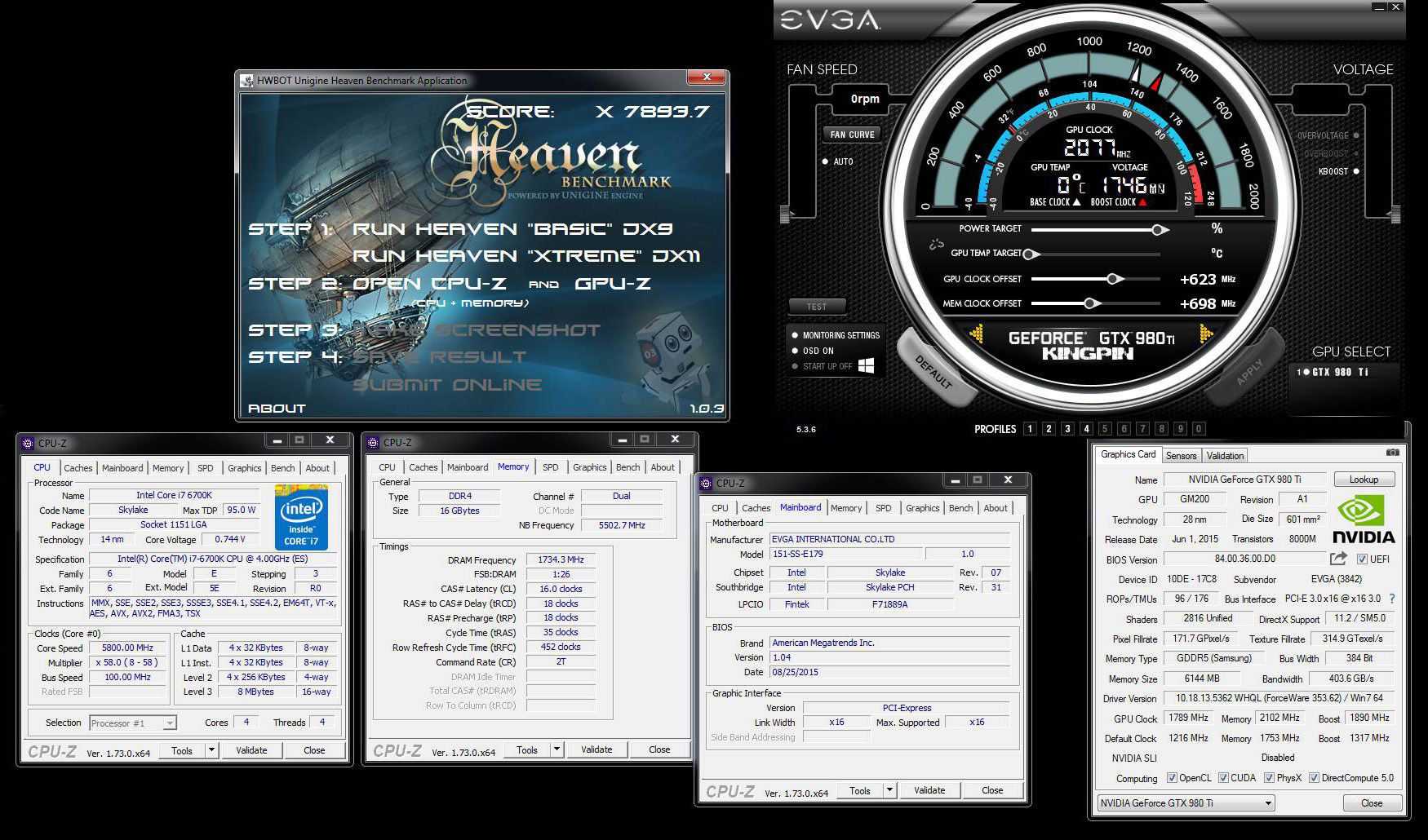This screenshot has height=840, width=1428.
Task: Click the TEST button under fan speed
Action: pos(817,307)
